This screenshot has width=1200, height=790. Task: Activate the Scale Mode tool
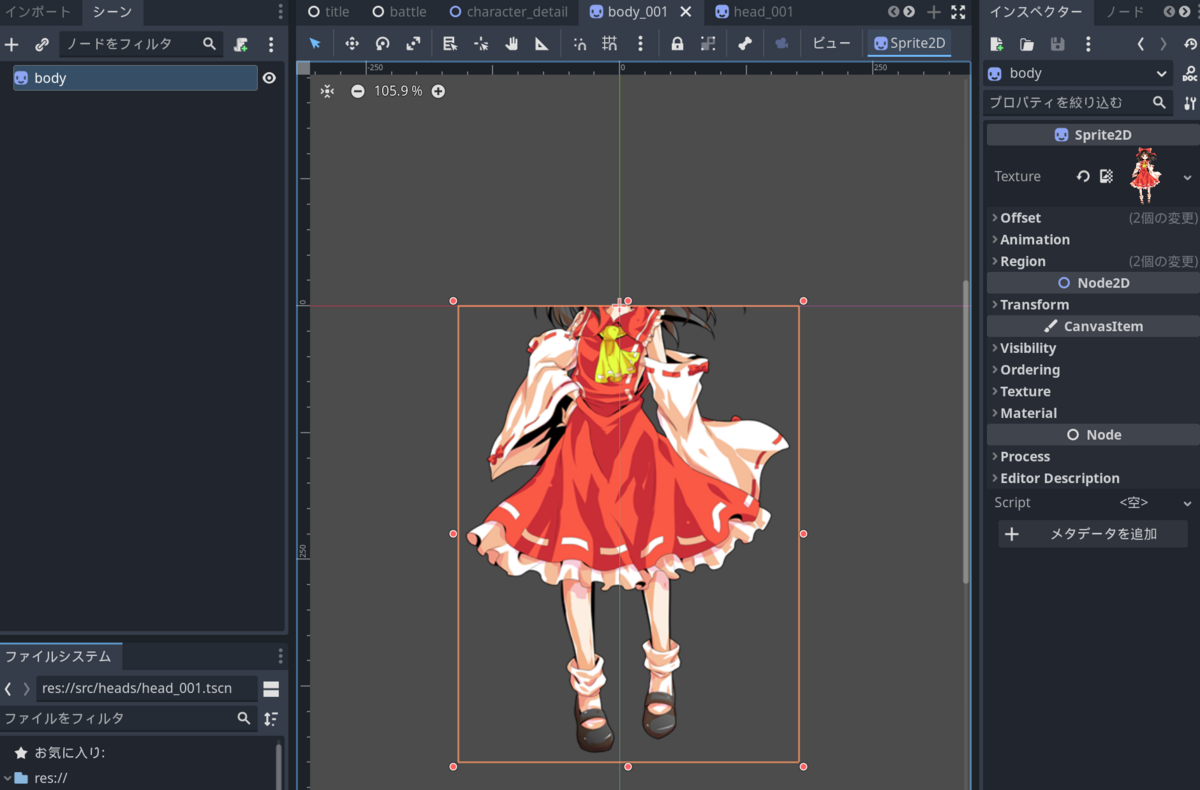coord(413,44)
